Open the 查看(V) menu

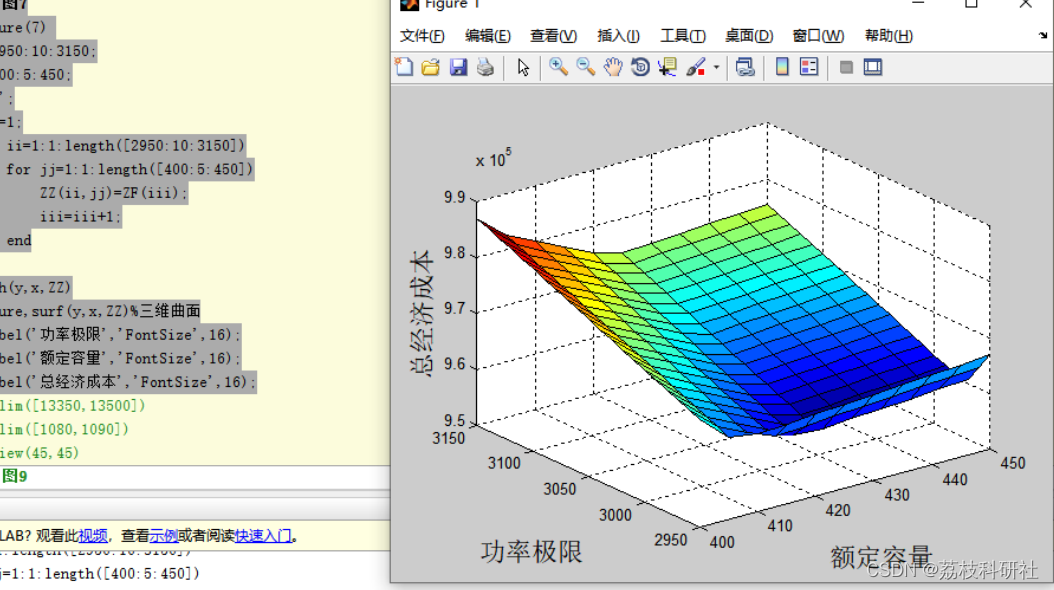tap(553, 36)
